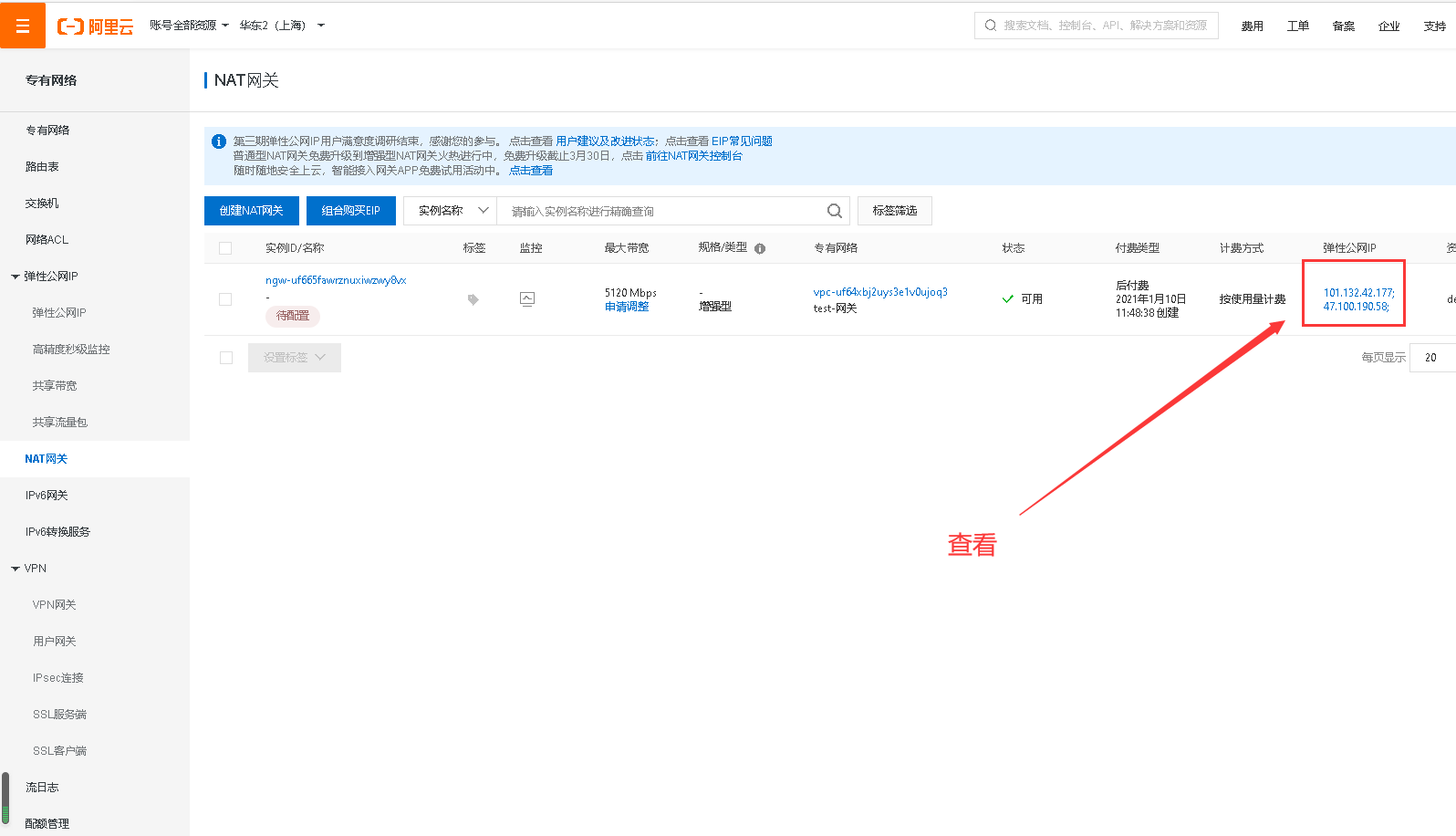Click the EIP link 101.132.42.177
This screenshot has width=1456, height=836.
pos(1357,293)
